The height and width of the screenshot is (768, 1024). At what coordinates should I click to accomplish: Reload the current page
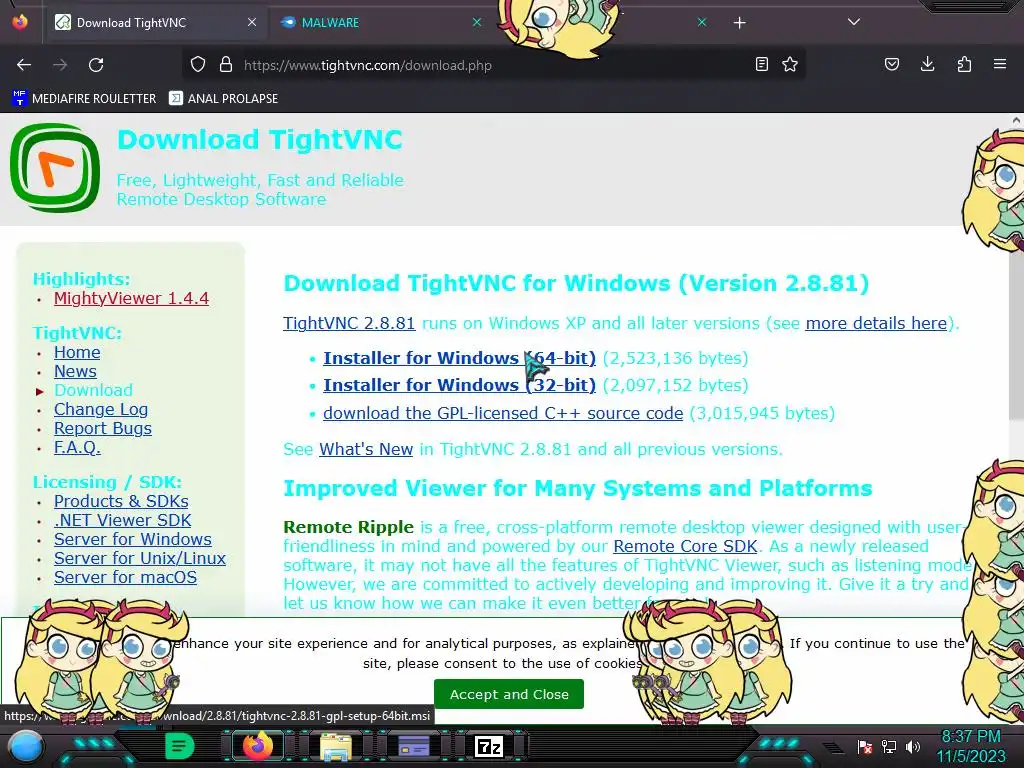click(96, 65)
